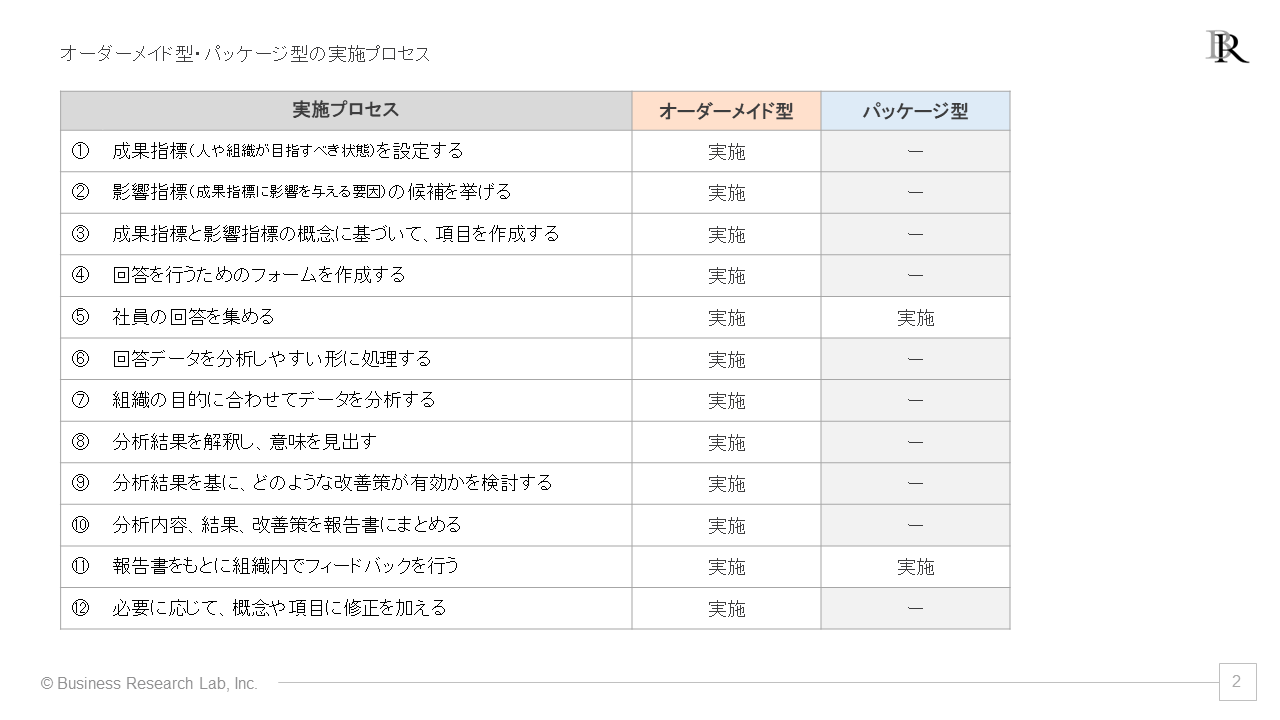
Task: Click the slide title オーダーメイド型・パッケージ型の実施プロセス
Action: point(245,54)
